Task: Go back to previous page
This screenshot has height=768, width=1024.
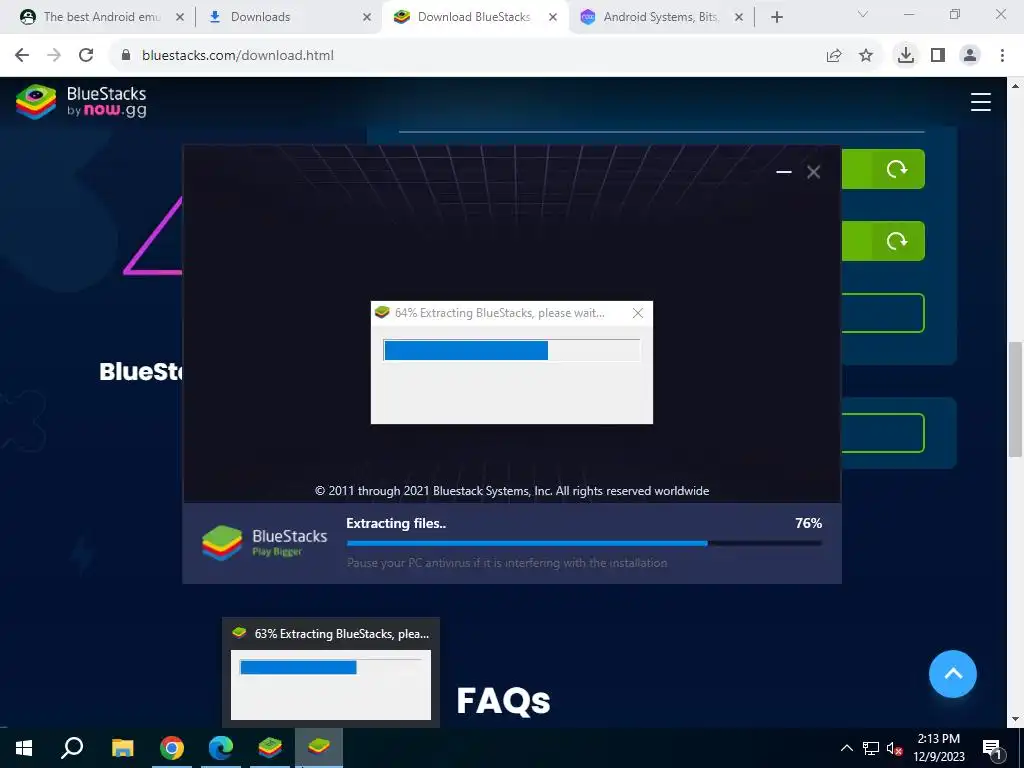Action: (22, 56)
